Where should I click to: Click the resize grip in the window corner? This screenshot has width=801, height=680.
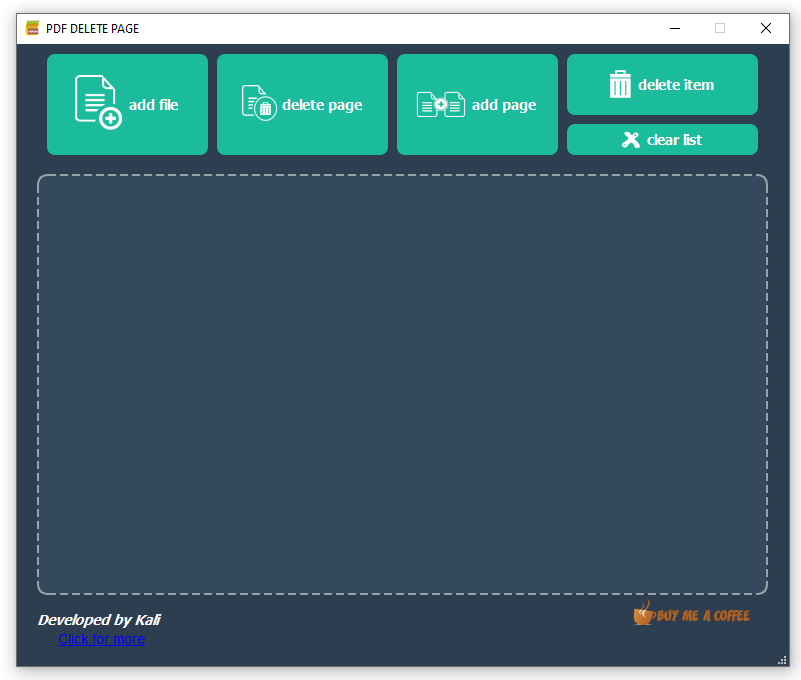782,660
